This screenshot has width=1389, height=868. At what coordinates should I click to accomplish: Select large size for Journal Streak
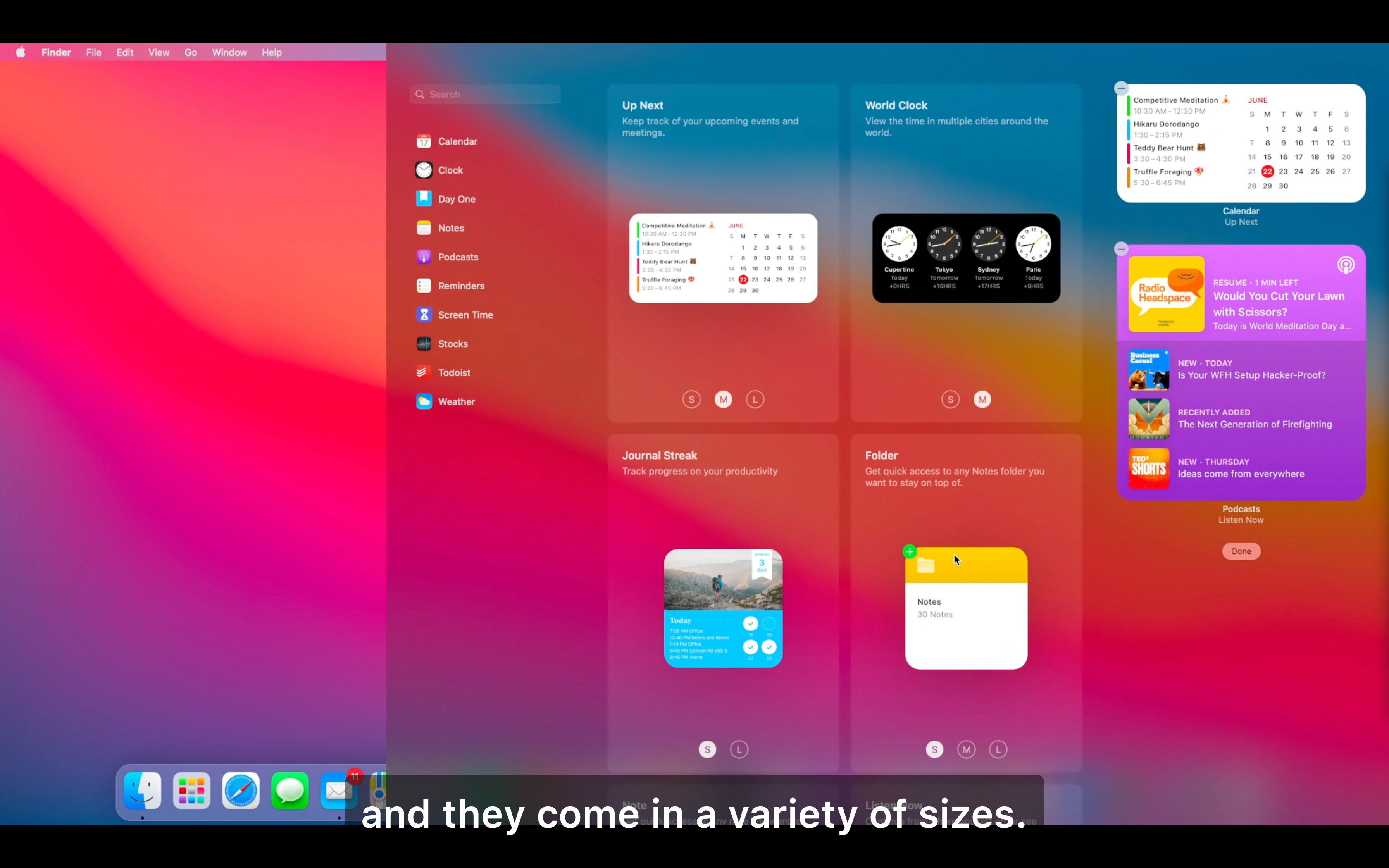[x=739, y=750]
